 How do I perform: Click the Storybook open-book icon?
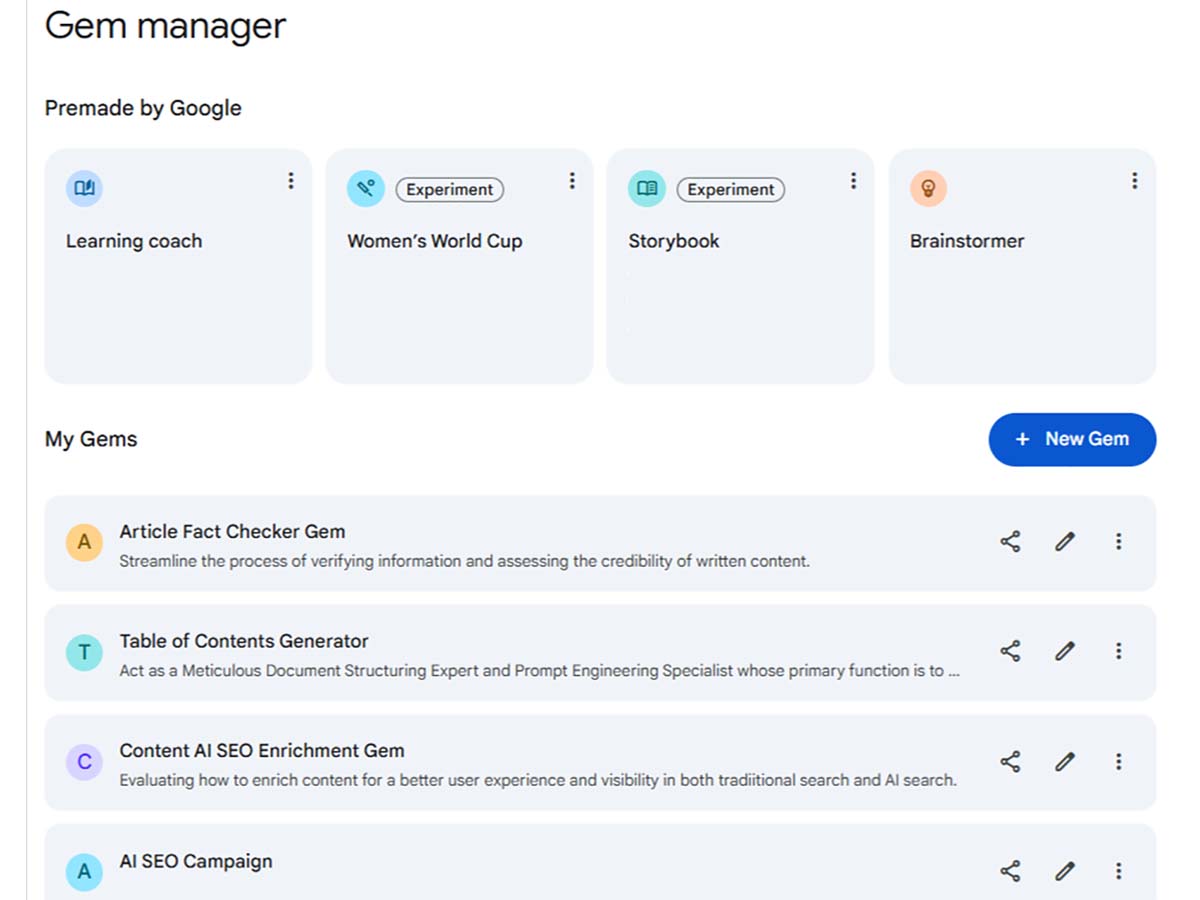(646, 187)
